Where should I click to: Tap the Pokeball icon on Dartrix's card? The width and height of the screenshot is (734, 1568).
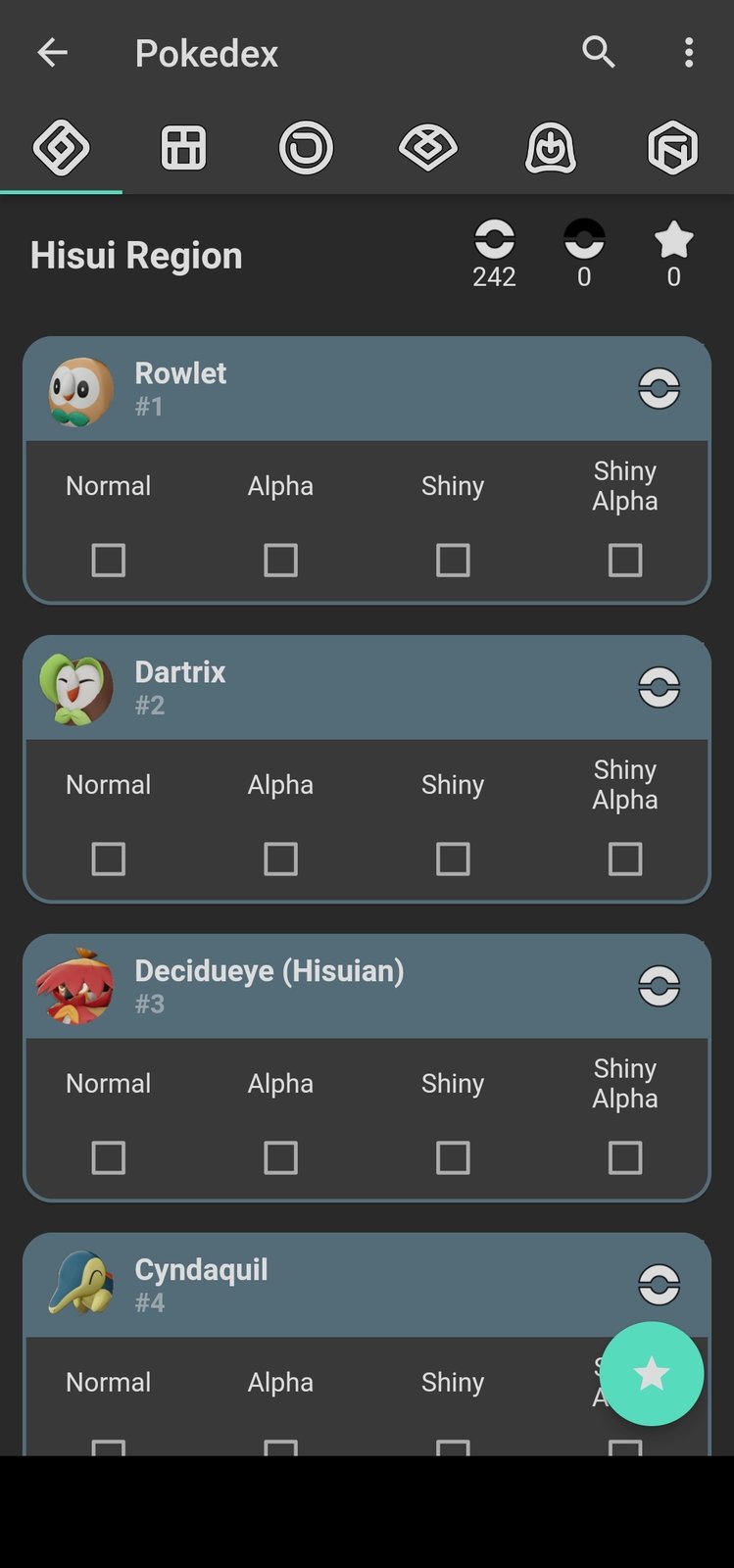pyautogui.click(x=659, y=687)
